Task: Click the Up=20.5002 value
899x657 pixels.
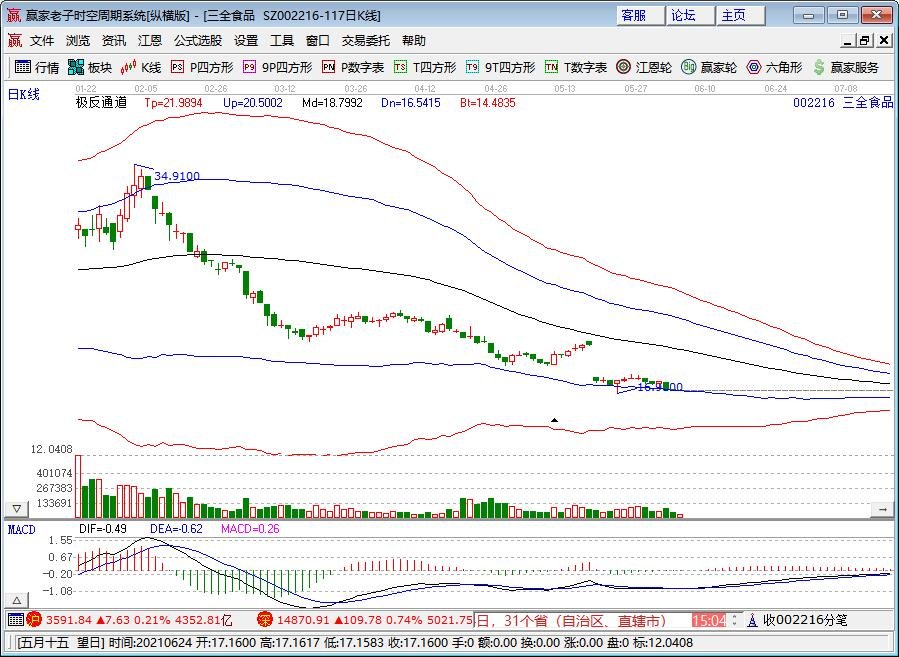Action: 253,103
